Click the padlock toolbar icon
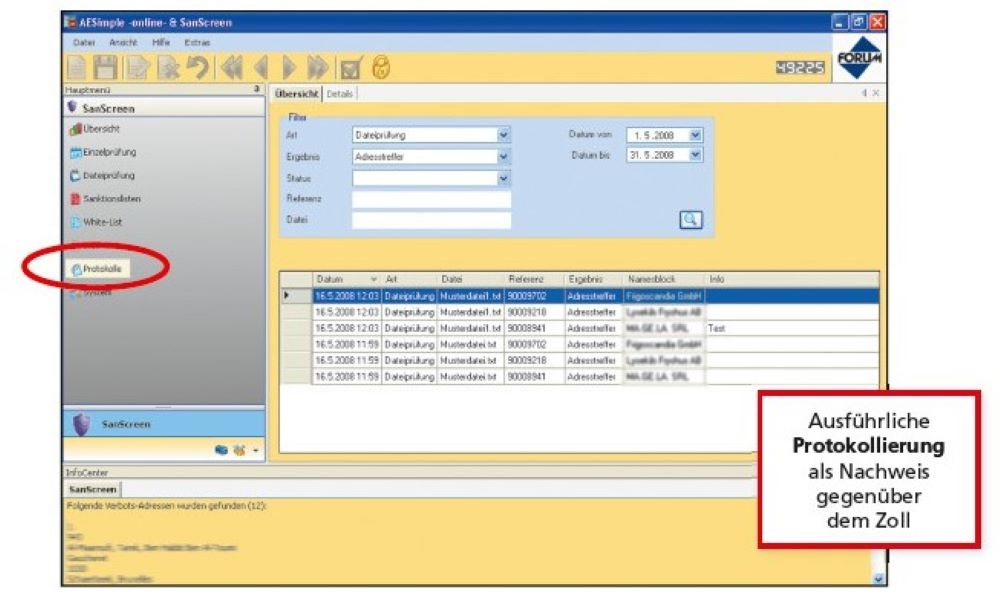This screenshot has height=603, width=1000. click(381, 67)
